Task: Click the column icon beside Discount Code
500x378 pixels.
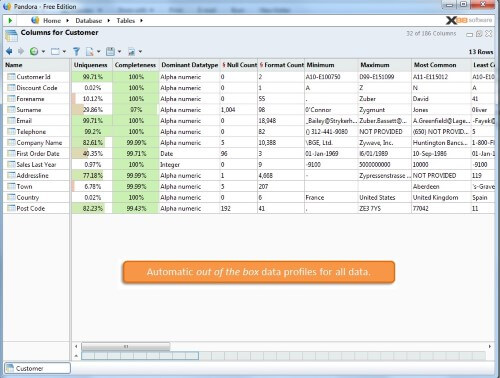Action: pos(11,88)
